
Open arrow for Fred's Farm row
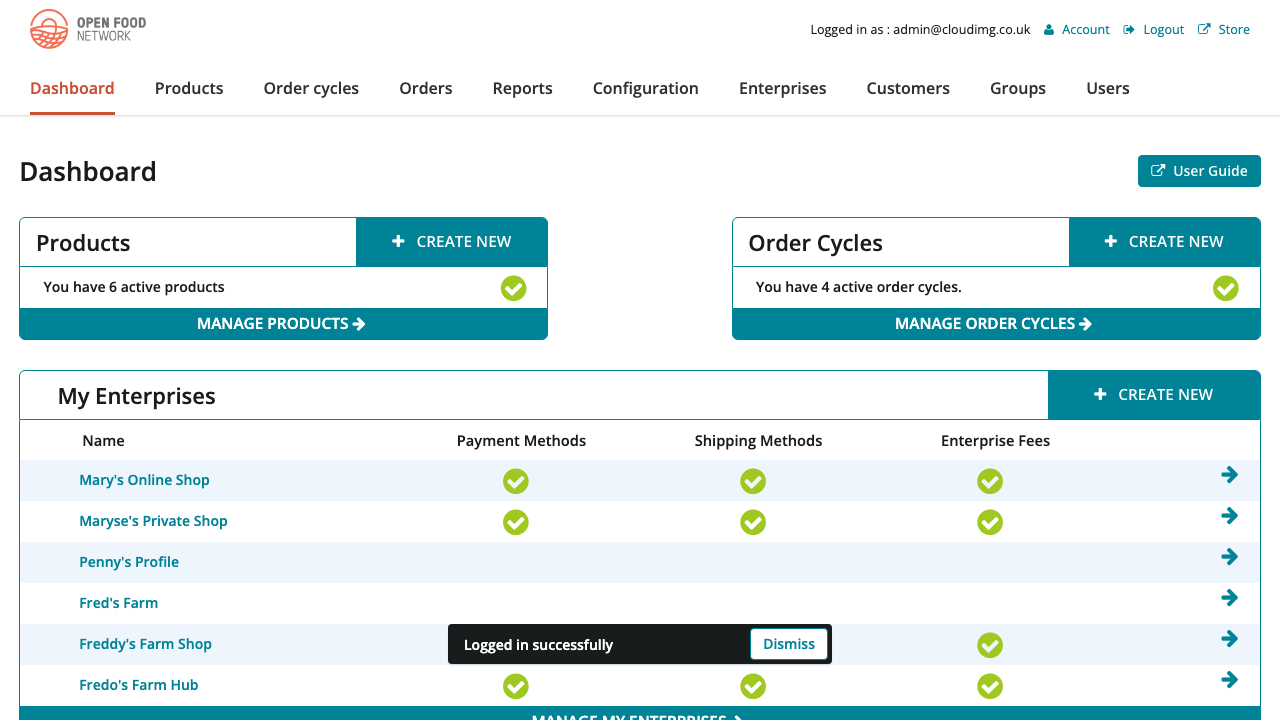click(x=1229, y=598)
